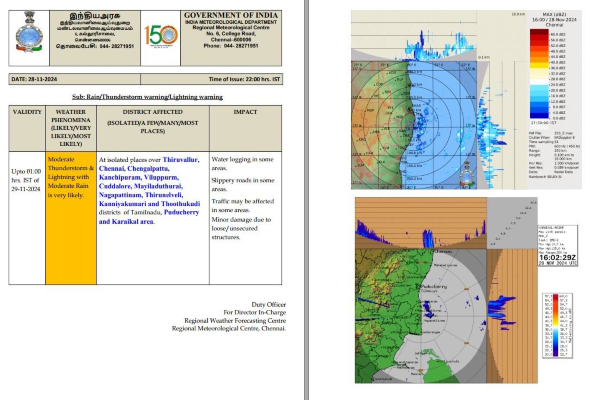Select "Mayiladuthurai," in the district list
Viewport: 600px width, 400px height.
(158, 186)
